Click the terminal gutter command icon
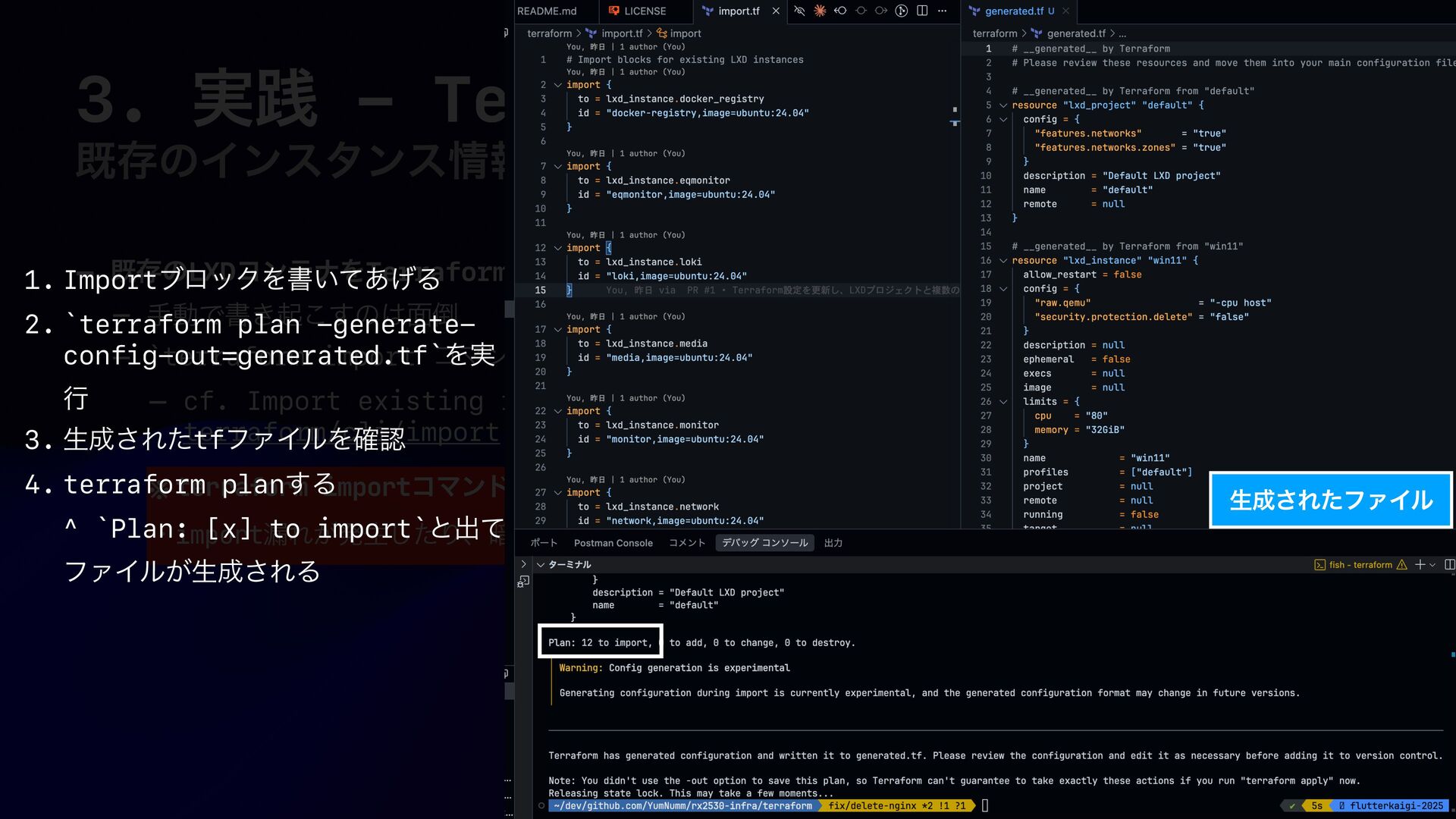 pos(523,581)
